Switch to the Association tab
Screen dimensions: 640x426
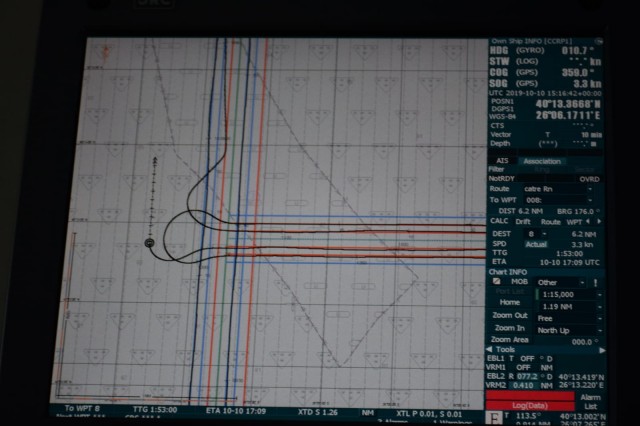[x=542, y=161]
